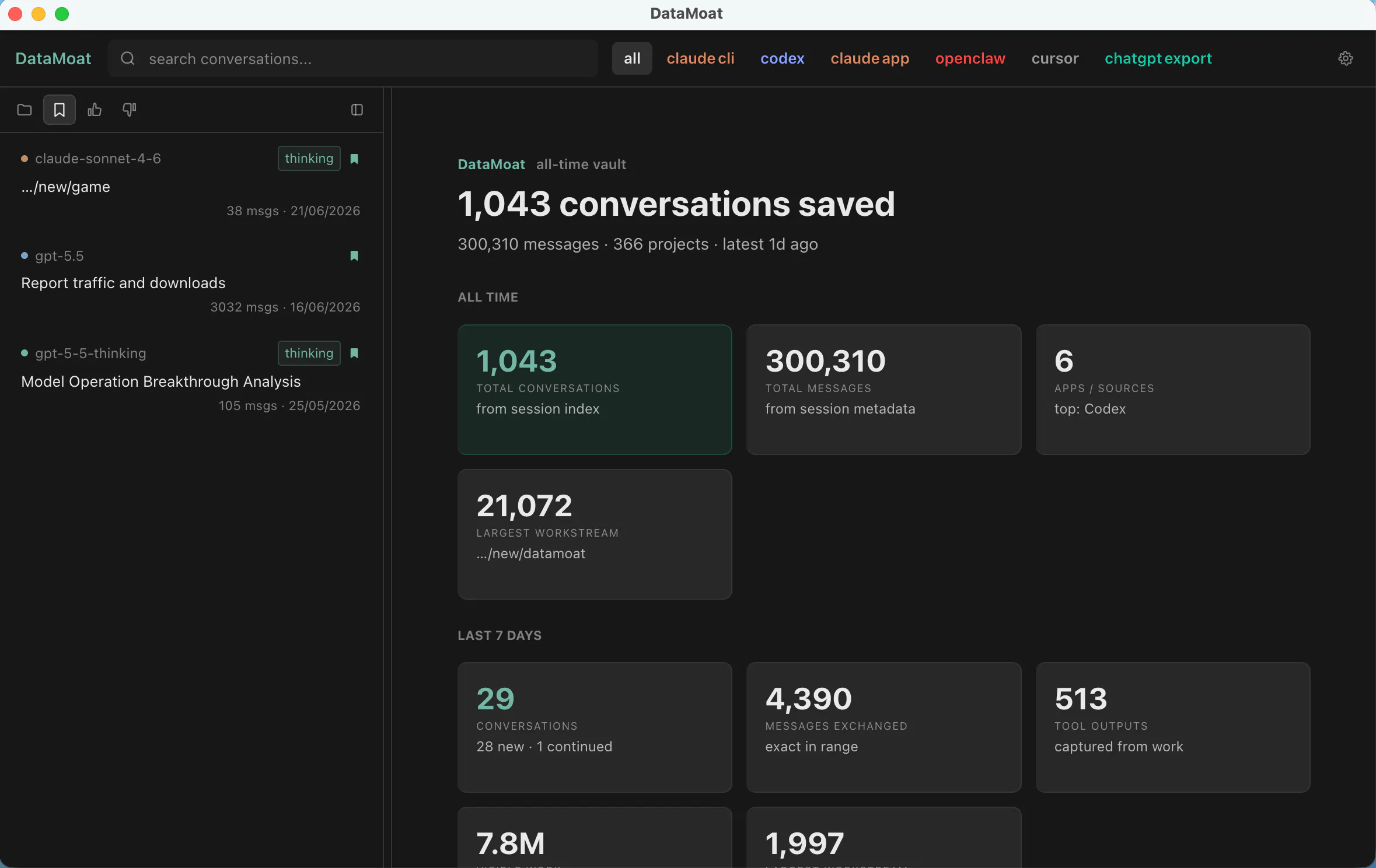Toggle bookmark on claude-sonnet-4-6 conversation
This screenshot has width=1376, height=868.
click(354, 159)
